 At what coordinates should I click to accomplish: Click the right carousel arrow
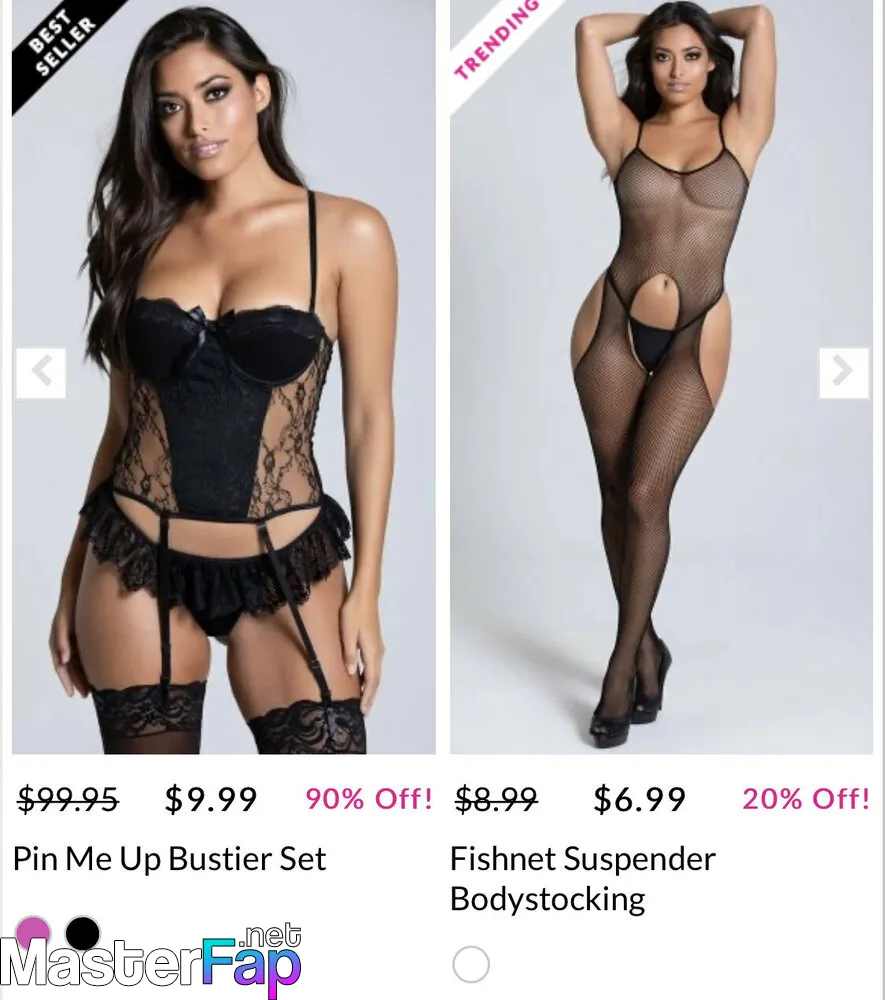pos(844,373)
